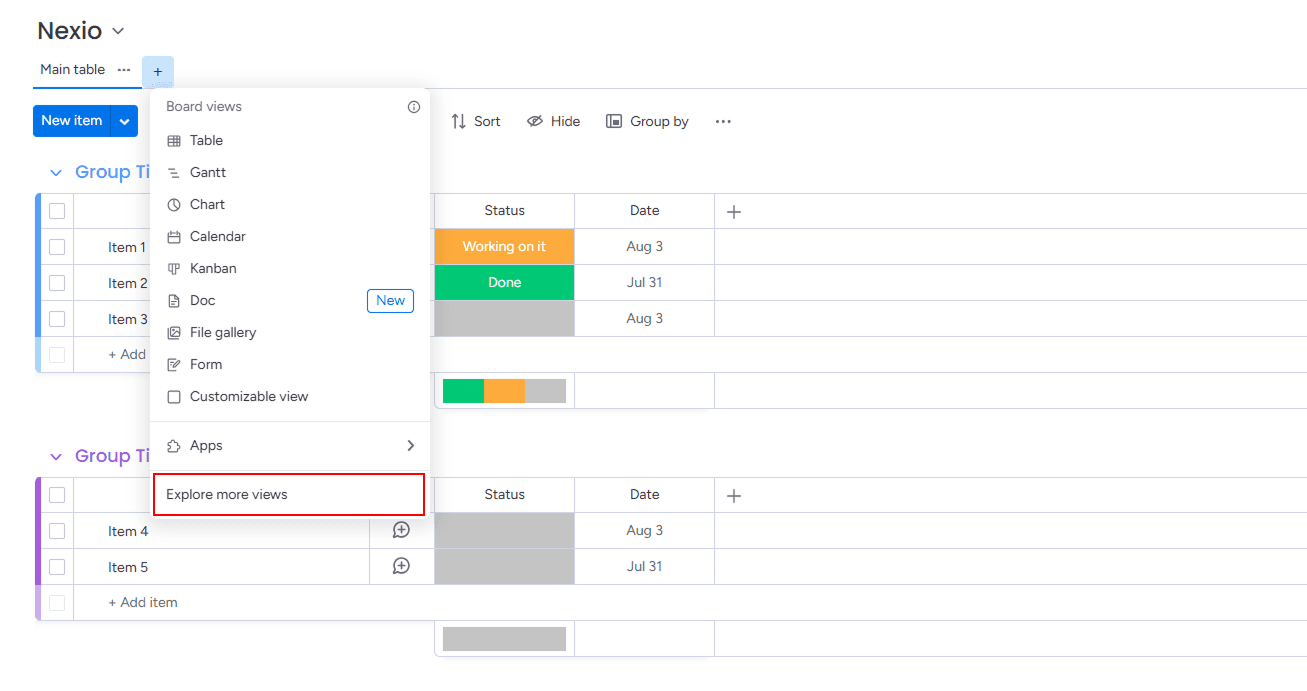The image size is (1307, 691).
Task: Open the Calendar view option
Action: tap(174, 236)
